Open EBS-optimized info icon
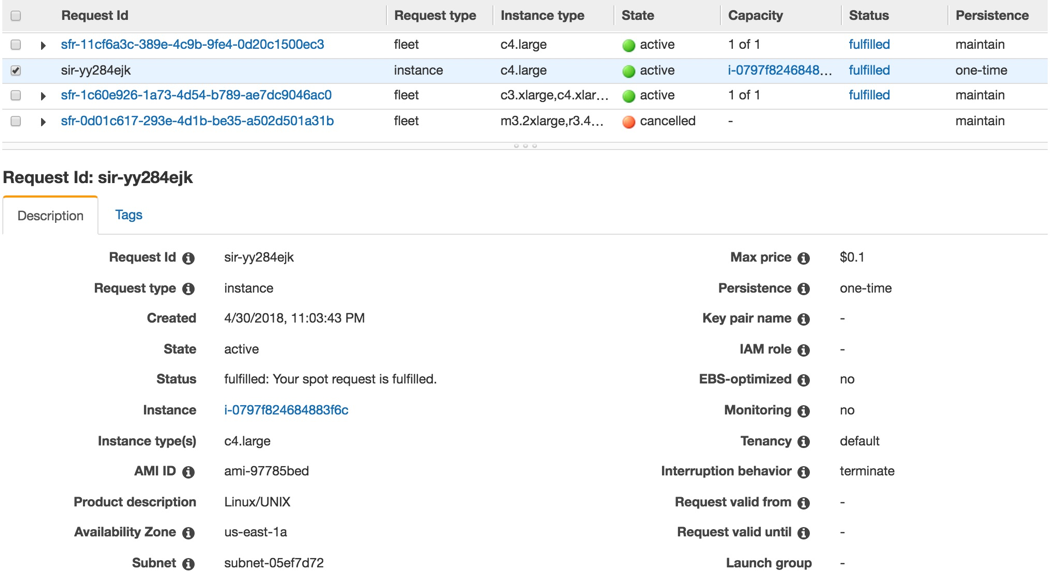The height and width of the screenshot is (579, 1050). tap(804, 380)
